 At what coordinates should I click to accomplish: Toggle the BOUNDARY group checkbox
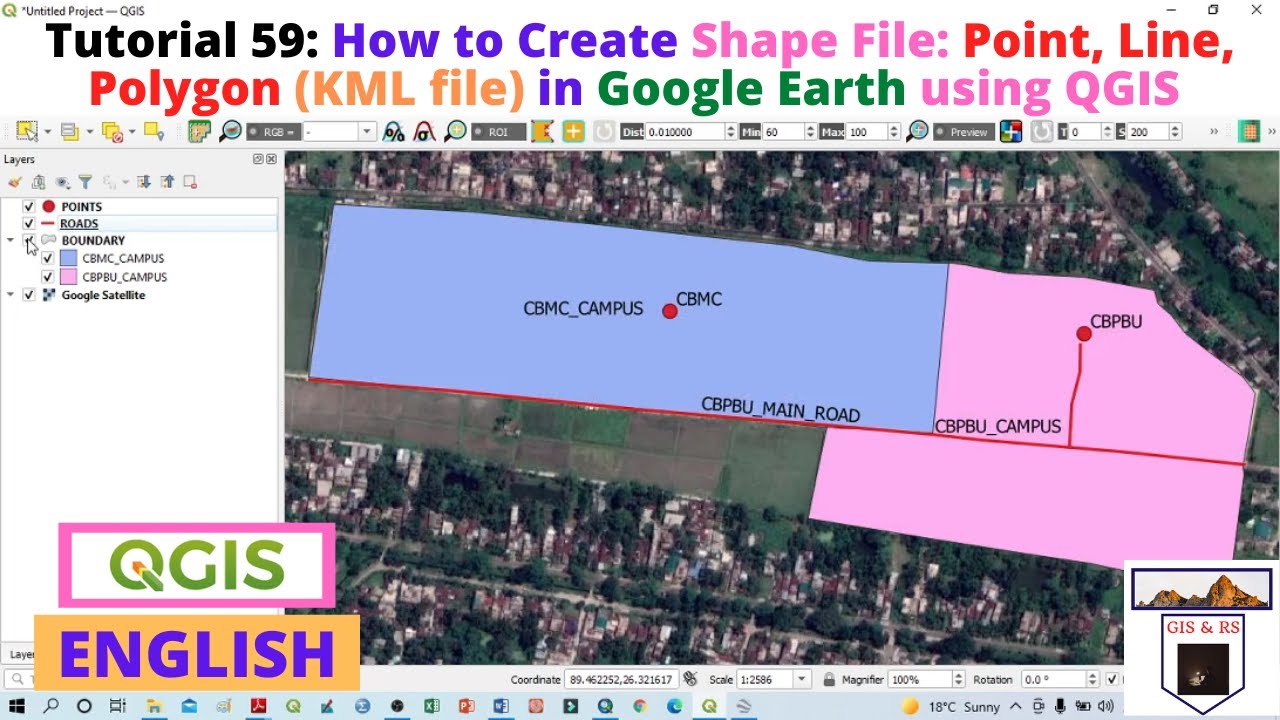29,240
